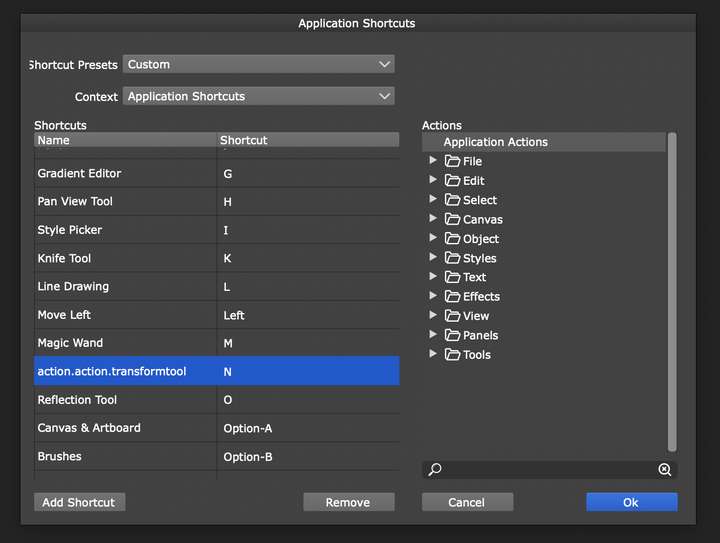Expand the Edit actions group
This screenshot has height=543, width=720.
click(x=433, y=179)
